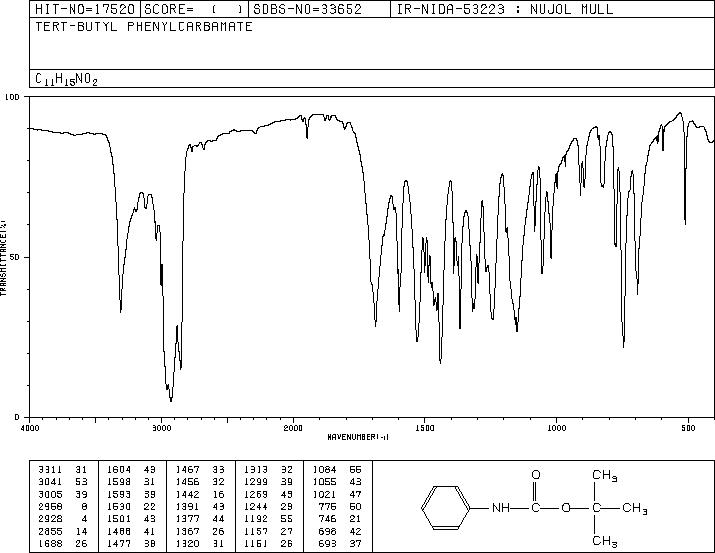
Task: Click peak table value 1084
Action: point(325,470)
